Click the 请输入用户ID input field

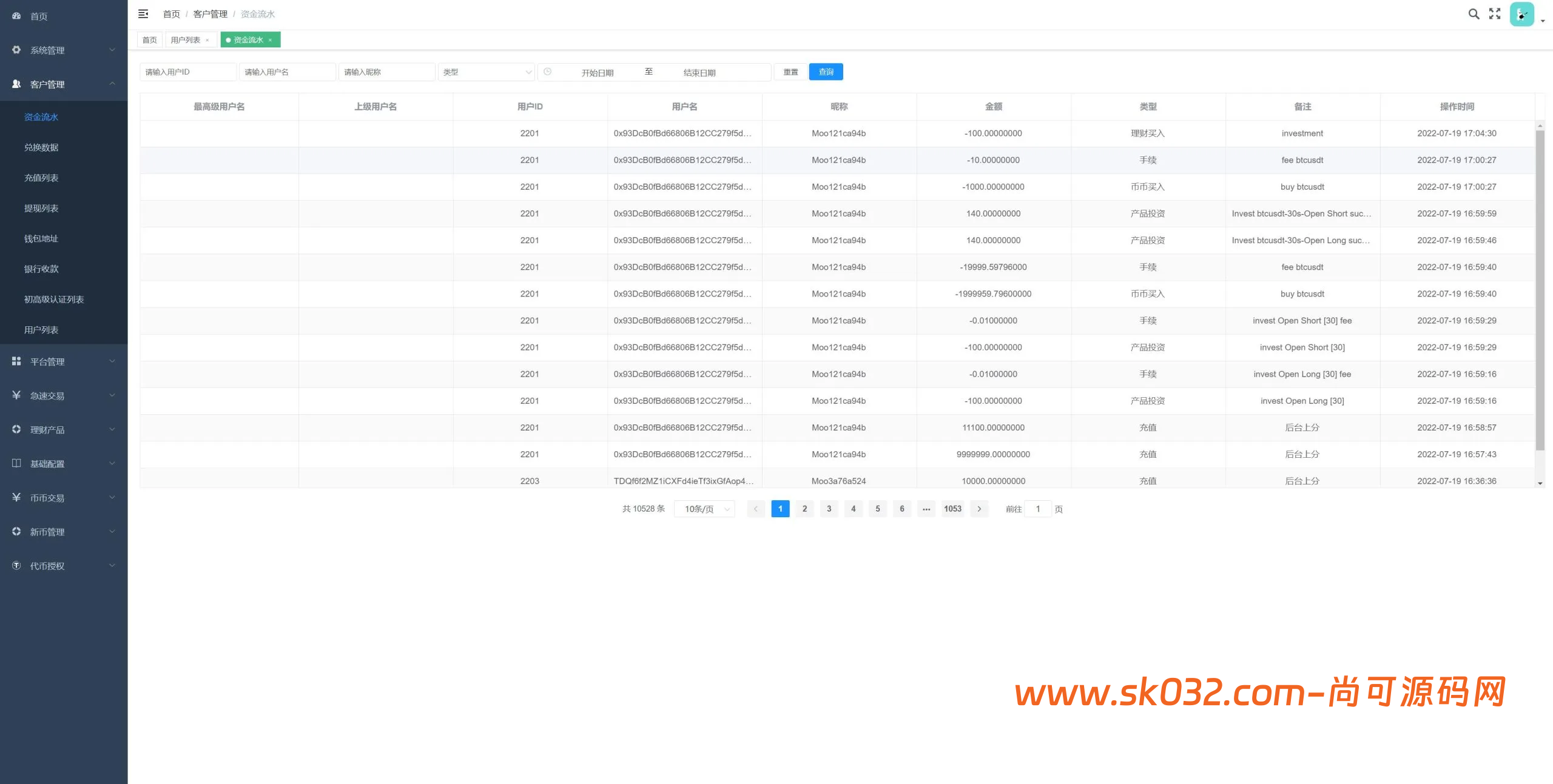click(x=188, y=72)
